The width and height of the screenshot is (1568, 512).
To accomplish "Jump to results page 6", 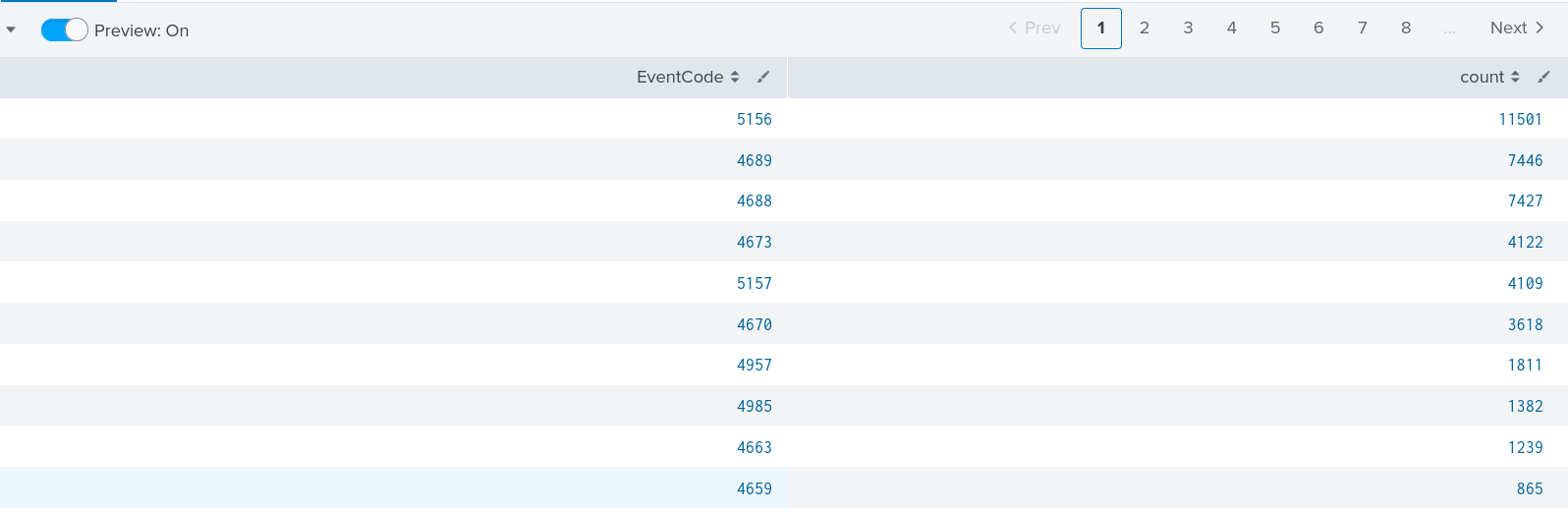I will tap(1318, 28).
